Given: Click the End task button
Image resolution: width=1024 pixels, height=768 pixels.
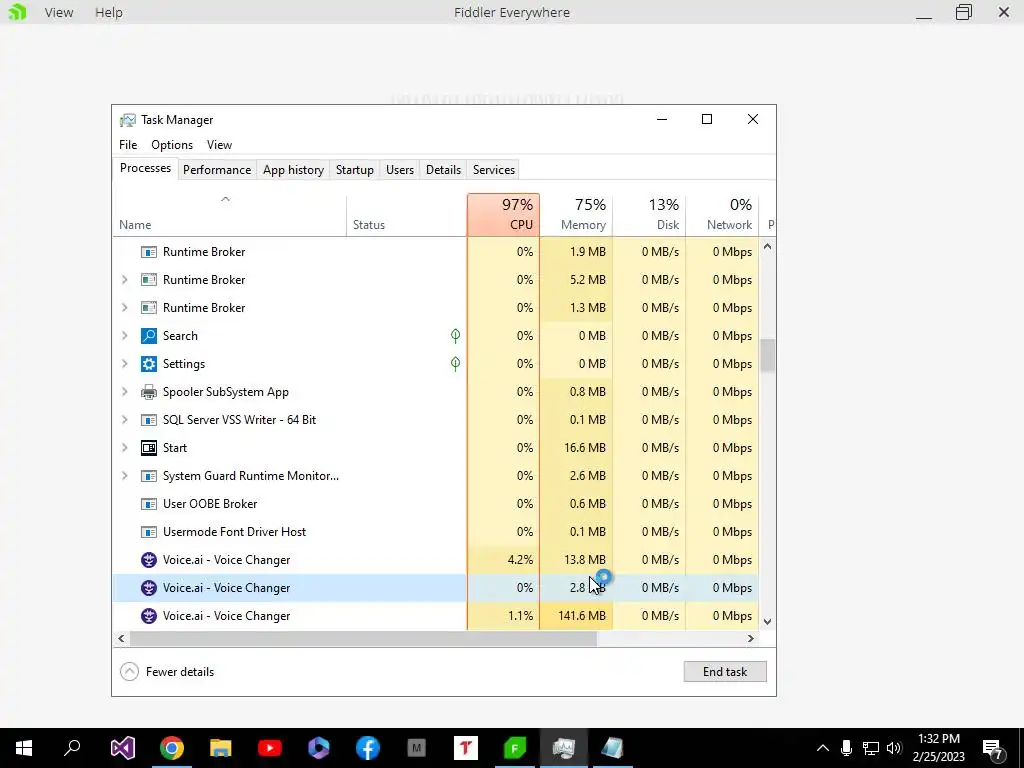Looking at the screenshot, I should coord(725,672).
